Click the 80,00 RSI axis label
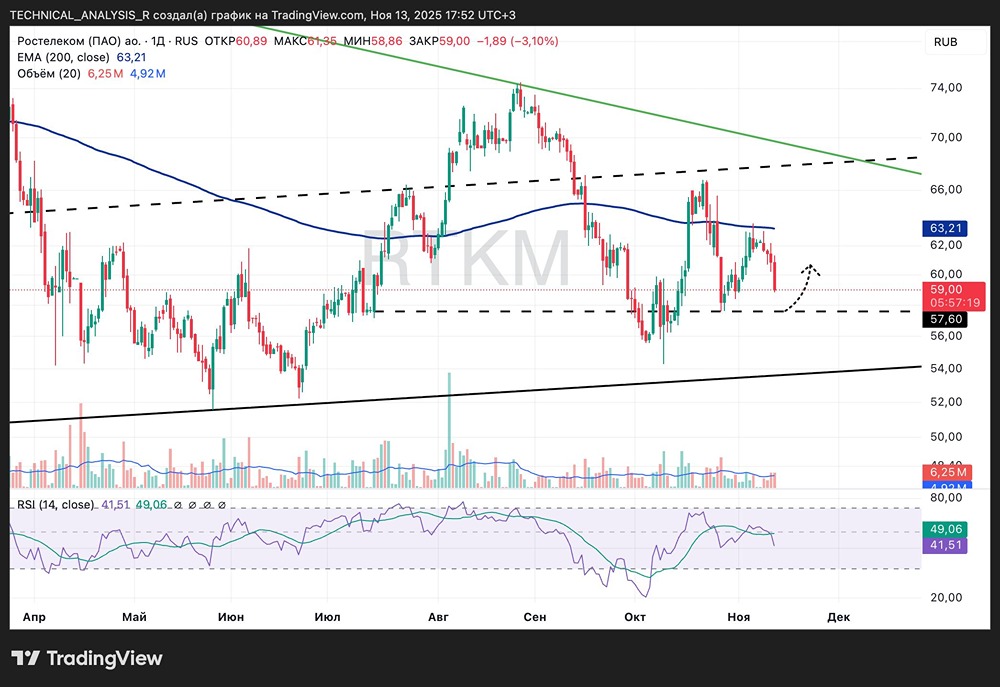Viewport: 1000px width, 687px height. point(946,498)
